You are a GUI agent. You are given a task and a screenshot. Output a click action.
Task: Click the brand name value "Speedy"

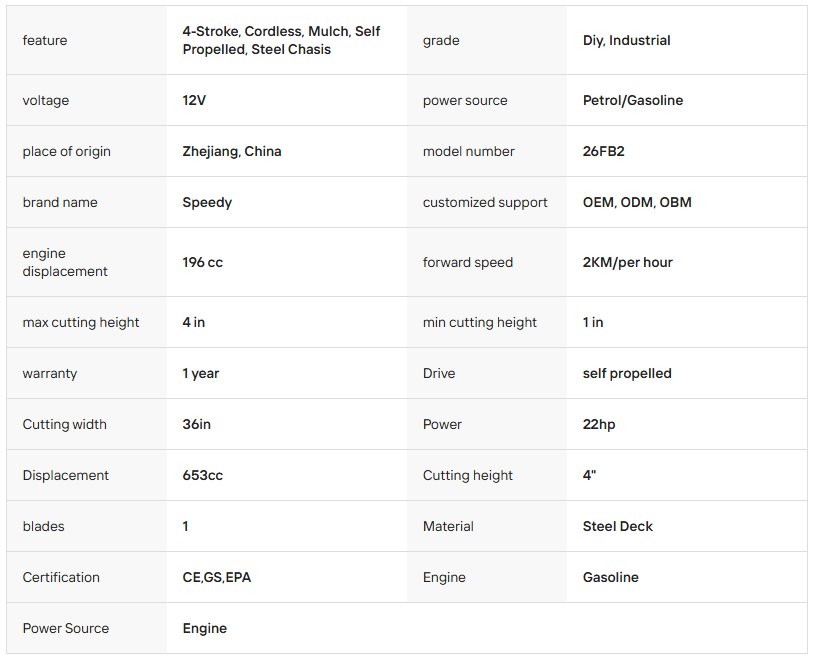(207, 203)
